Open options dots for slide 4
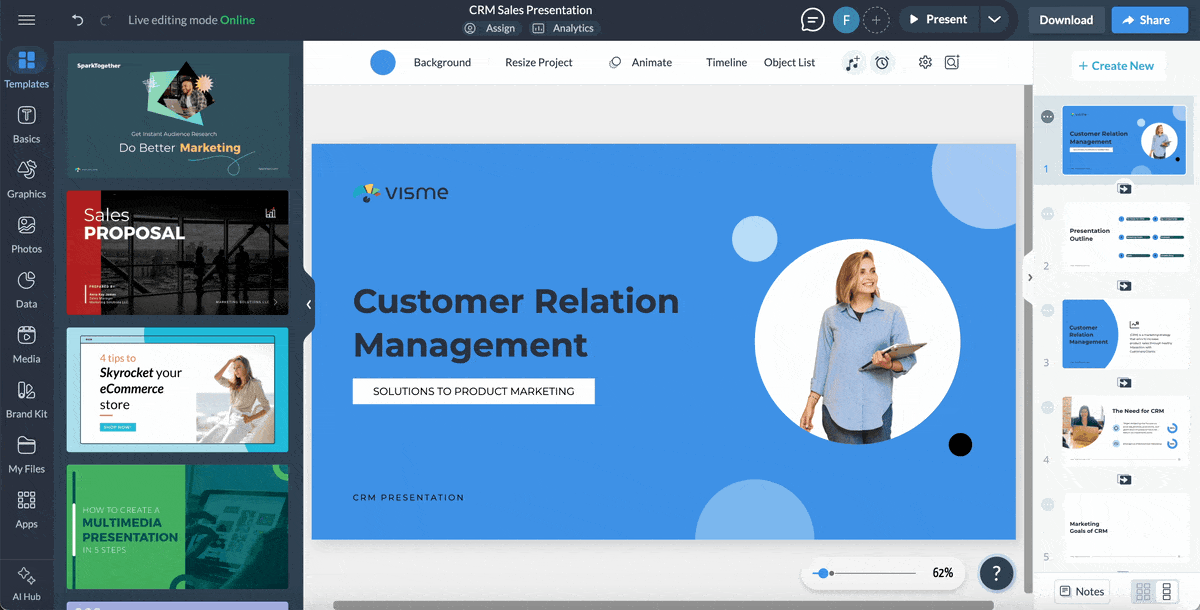 click(x=1047, y=408)
